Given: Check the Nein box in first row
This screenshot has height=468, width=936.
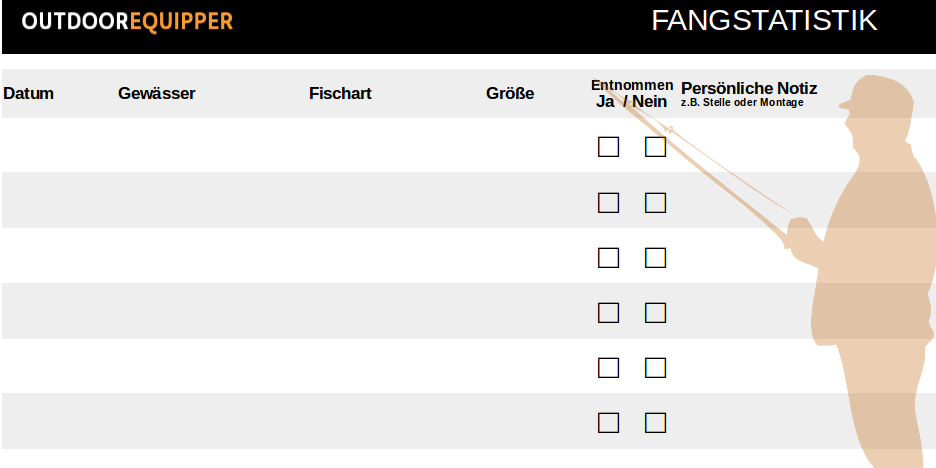Looking at the screenshot, I should (x=655, y=147).
